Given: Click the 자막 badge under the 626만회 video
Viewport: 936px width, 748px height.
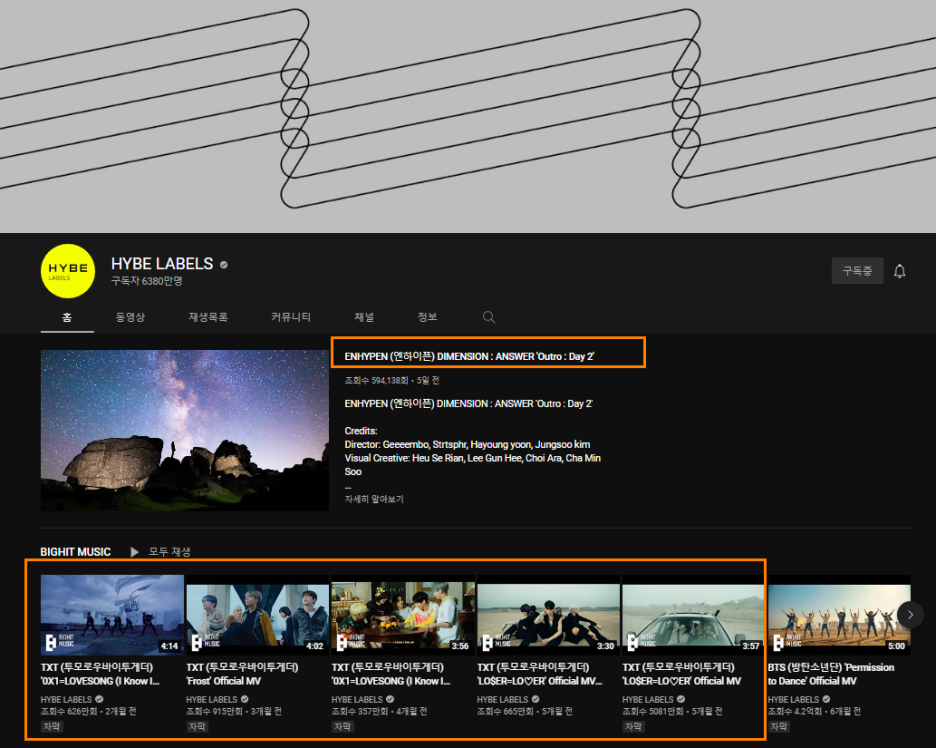Looking at the screenshot, I should tap(52, 727).
